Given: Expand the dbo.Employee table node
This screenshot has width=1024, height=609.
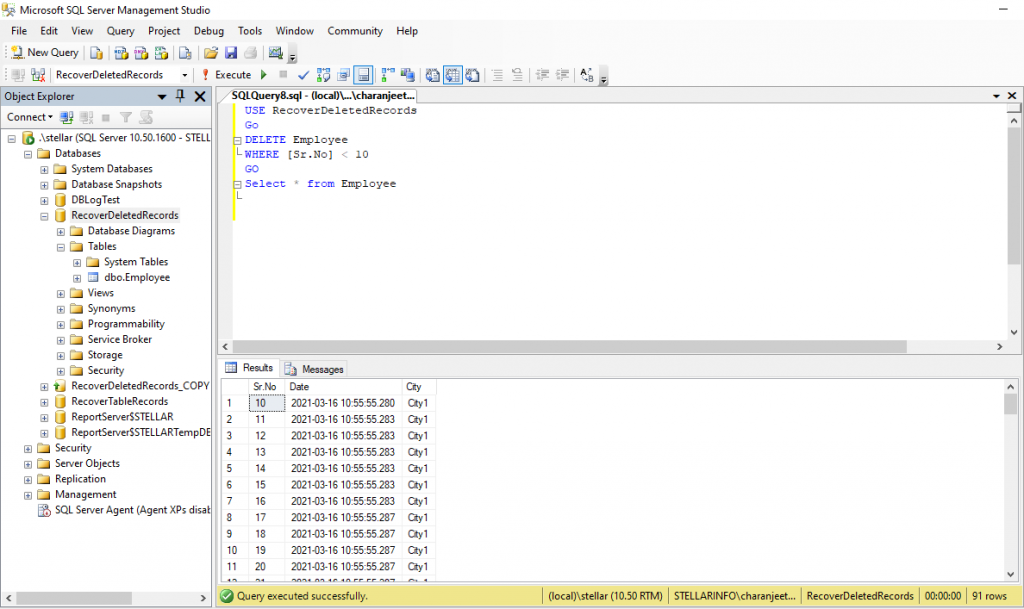Looking at the screenshot, I should 77,278.
